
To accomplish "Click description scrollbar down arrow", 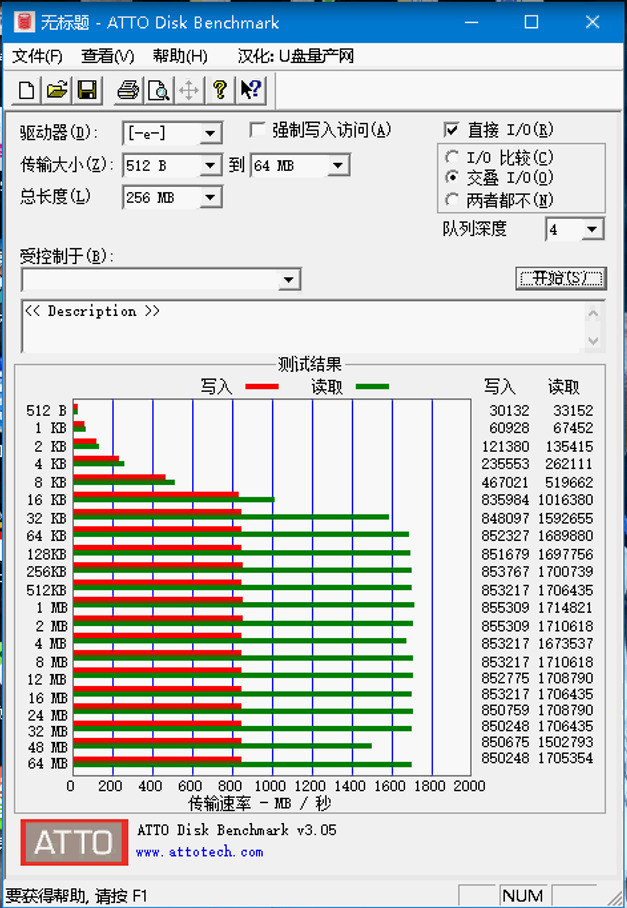I will [x=593, y=340].
